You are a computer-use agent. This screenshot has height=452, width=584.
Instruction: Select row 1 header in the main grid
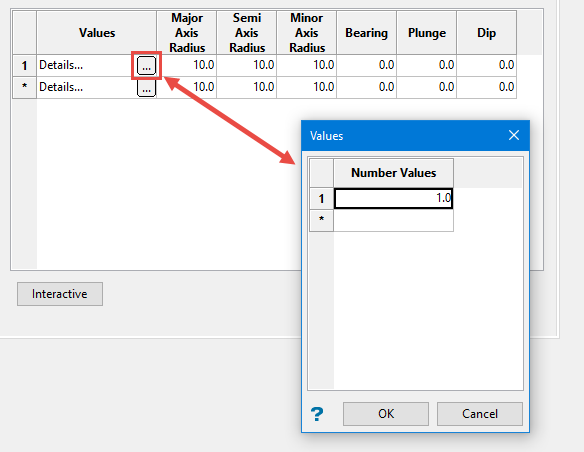25,66
